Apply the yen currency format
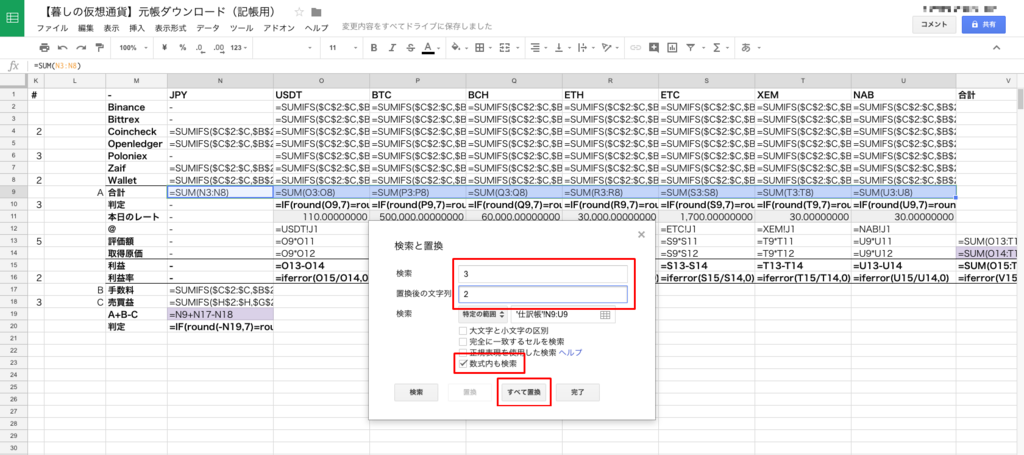 (165, 48)
